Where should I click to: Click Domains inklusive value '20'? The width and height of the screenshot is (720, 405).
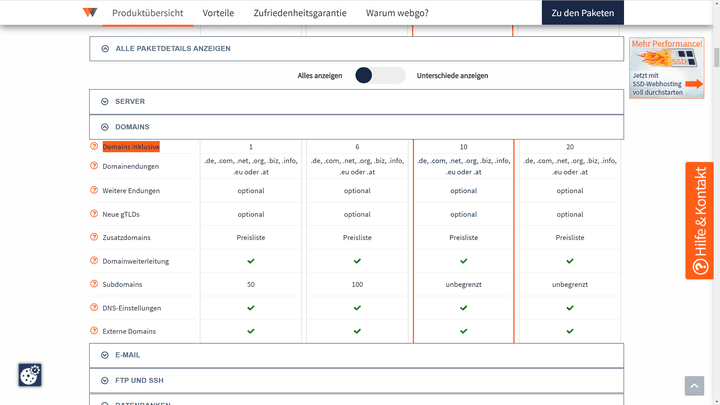tap(570, 147)
